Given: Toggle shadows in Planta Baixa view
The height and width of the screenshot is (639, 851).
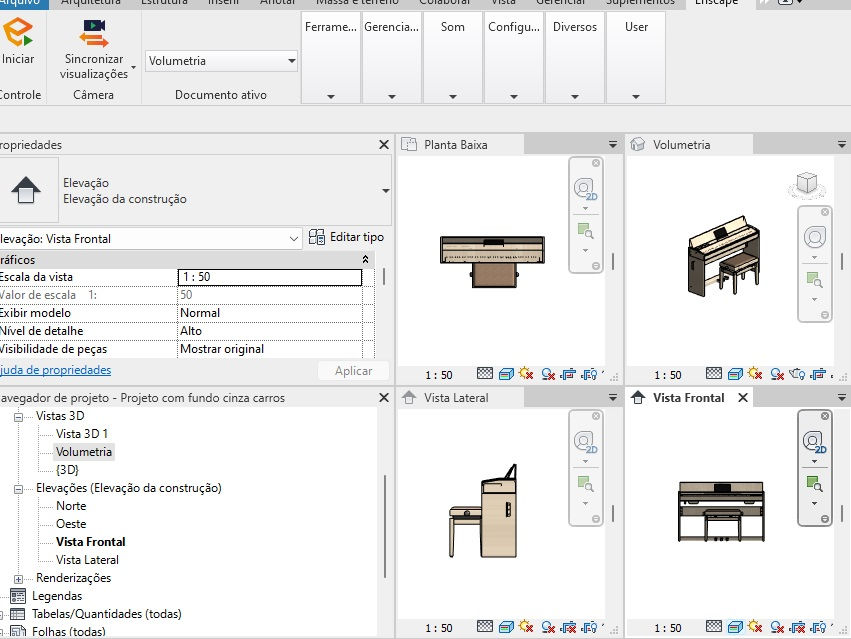Looking at the screenshot, I should coord(548,374).
